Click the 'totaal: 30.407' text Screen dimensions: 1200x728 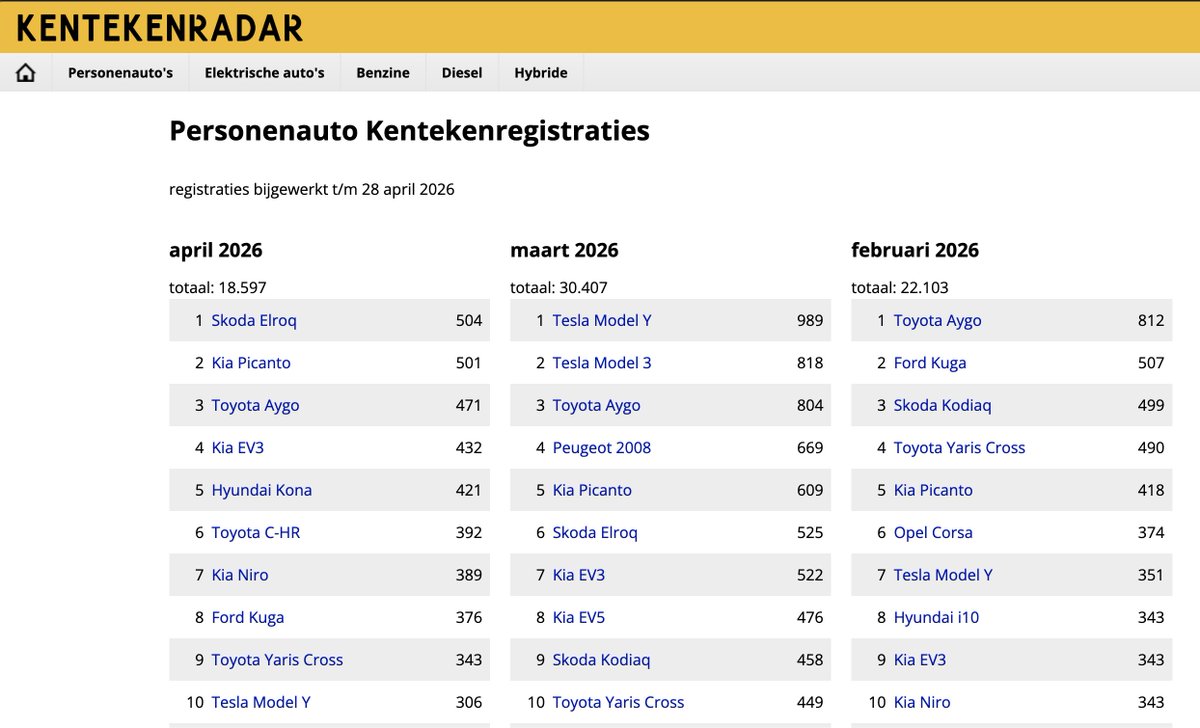559,288
